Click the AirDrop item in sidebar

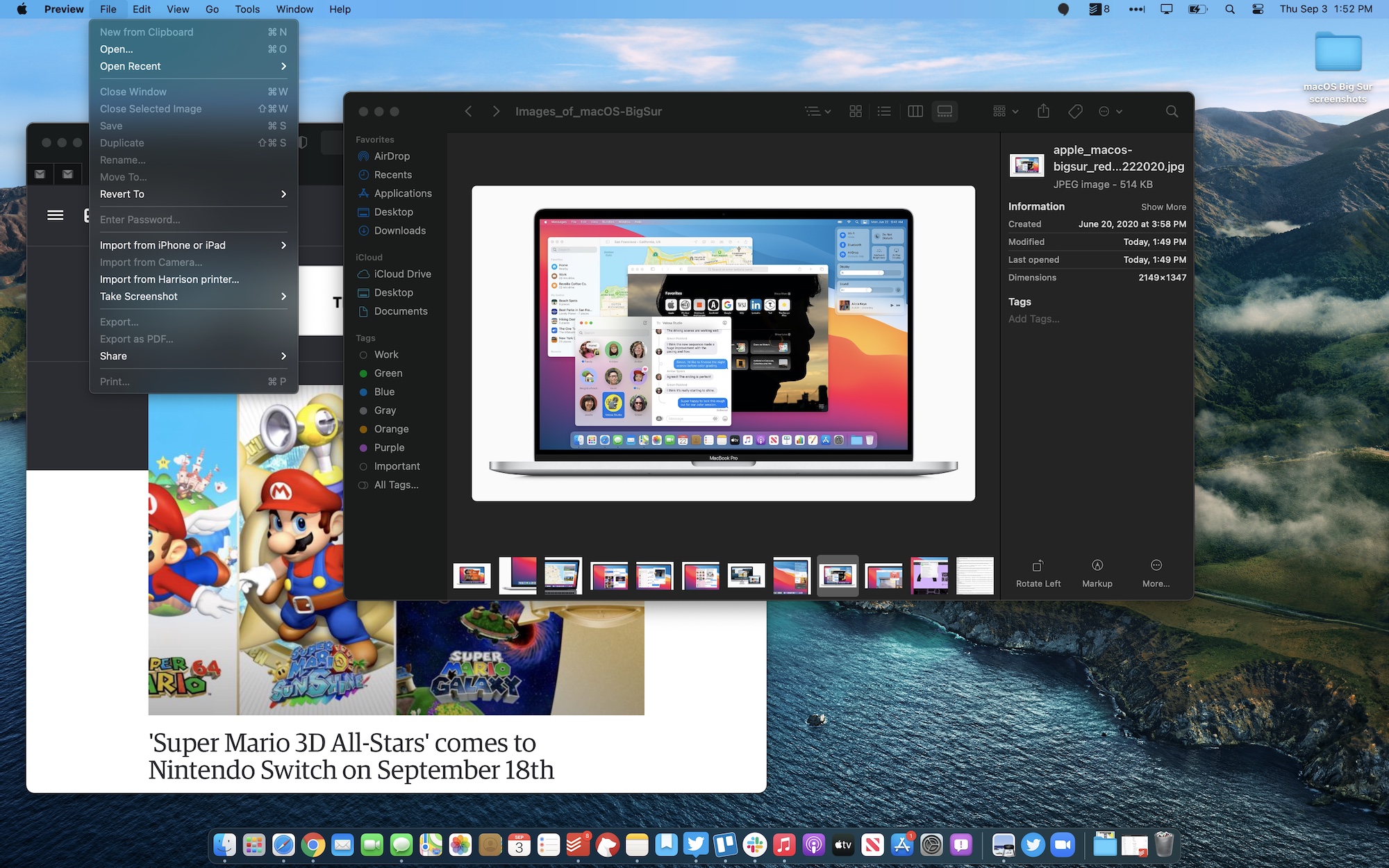pos(392,156)
